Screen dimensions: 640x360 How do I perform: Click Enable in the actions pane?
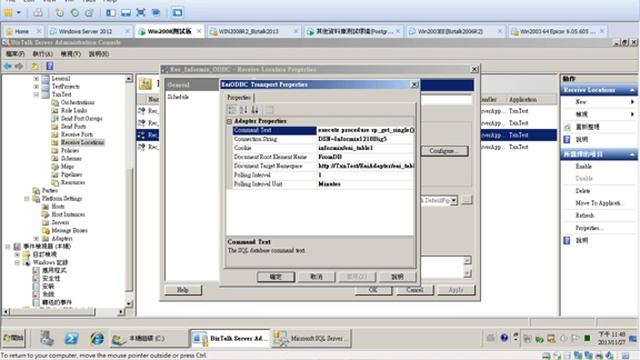[x=584, y=167]
